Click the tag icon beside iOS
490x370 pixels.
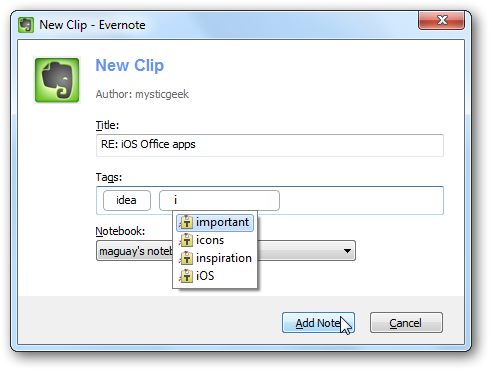(x=186, y=276)
